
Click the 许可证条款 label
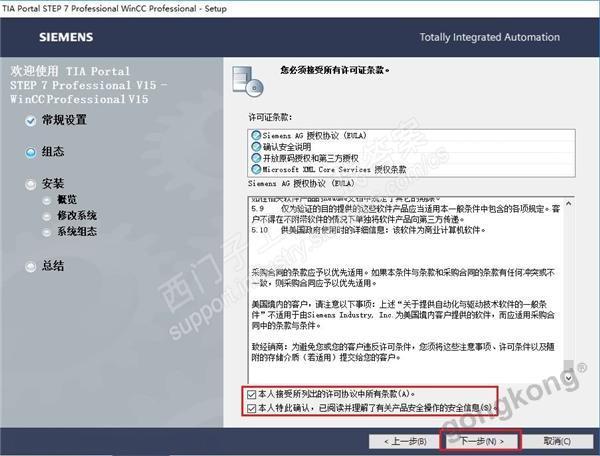click(x=270, y=117)
